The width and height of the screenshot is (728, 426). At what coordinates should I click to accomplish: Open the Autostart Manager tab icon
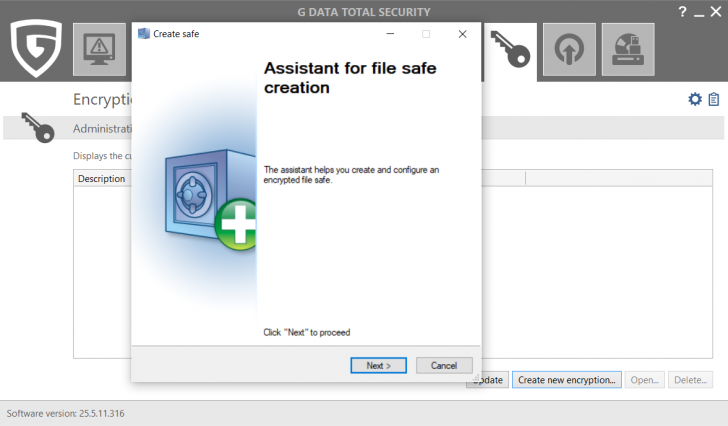(569, 49)
